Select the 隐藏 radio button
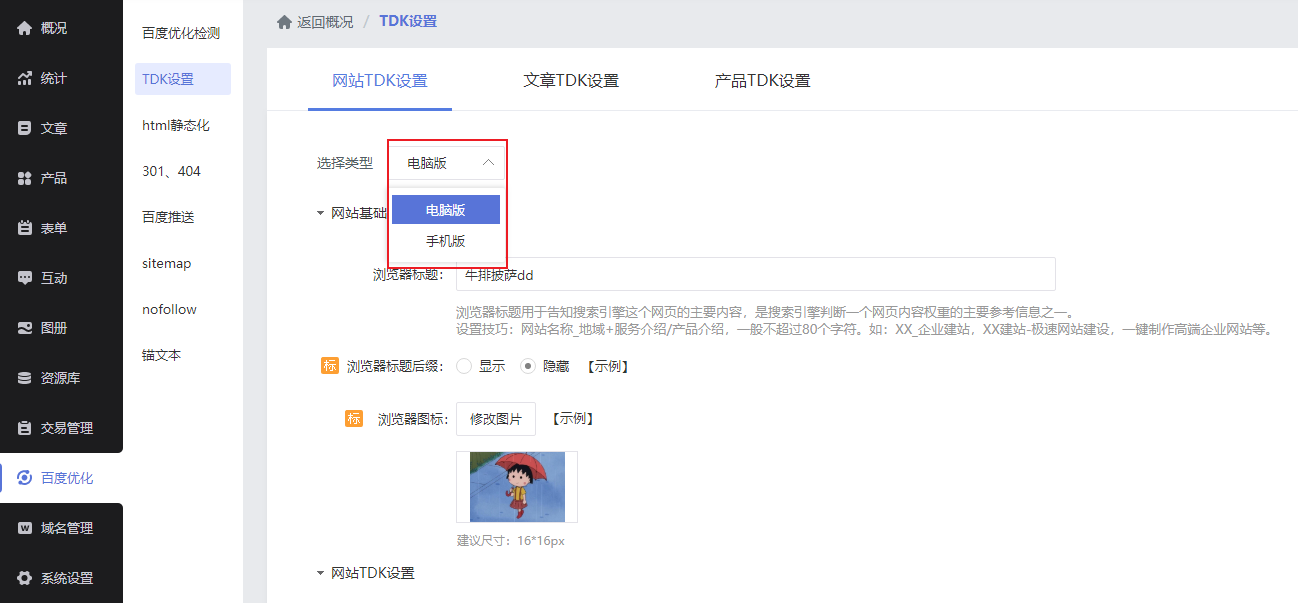Viewport: 1298px width, 603px height. 528,367
